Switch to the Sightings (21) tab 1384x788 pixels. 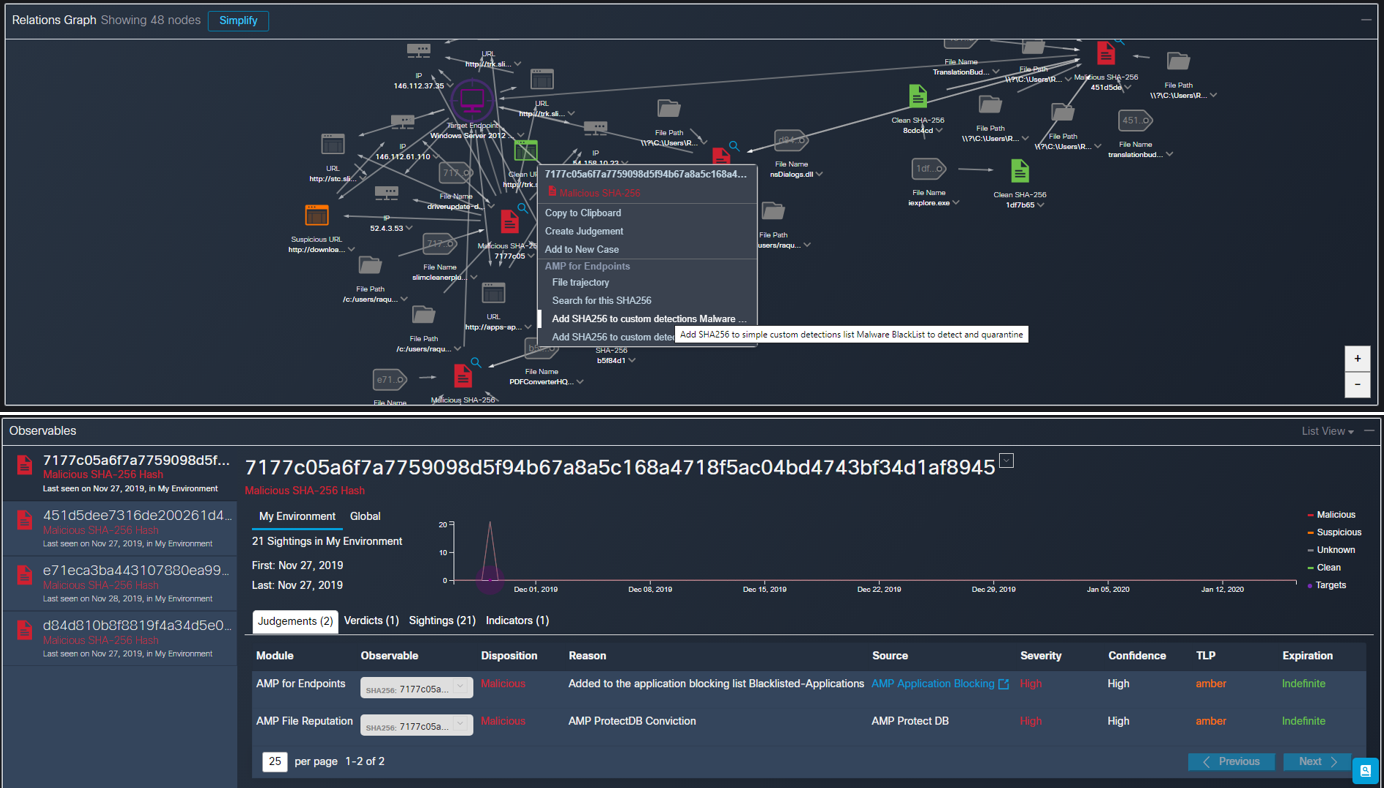pyautogui.click(x=442, y=621)
